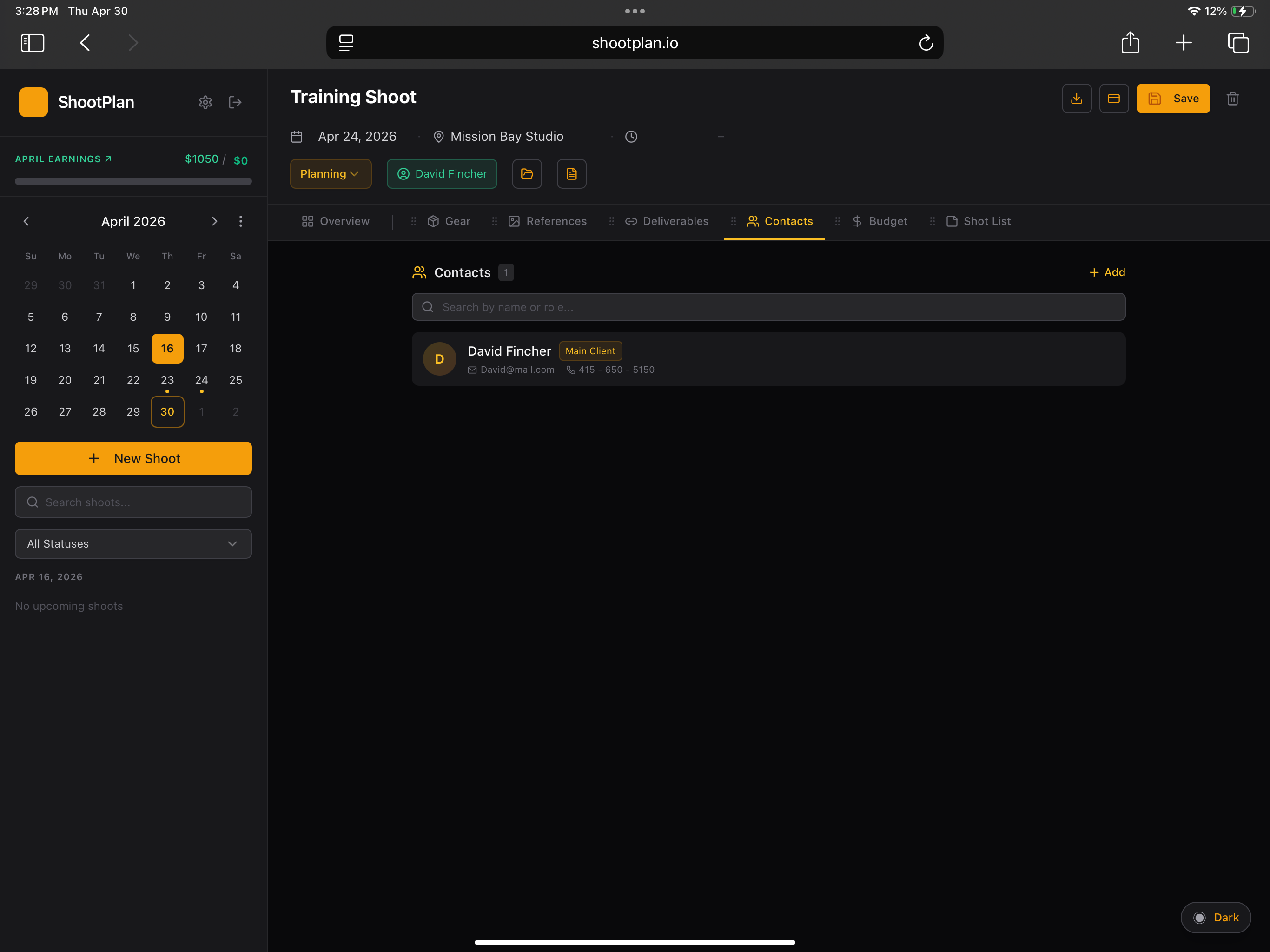This screenshot has height=952, width=1270.
Task: Click the phone number 415 - 650 - 5150
Action: click(616, 370)
